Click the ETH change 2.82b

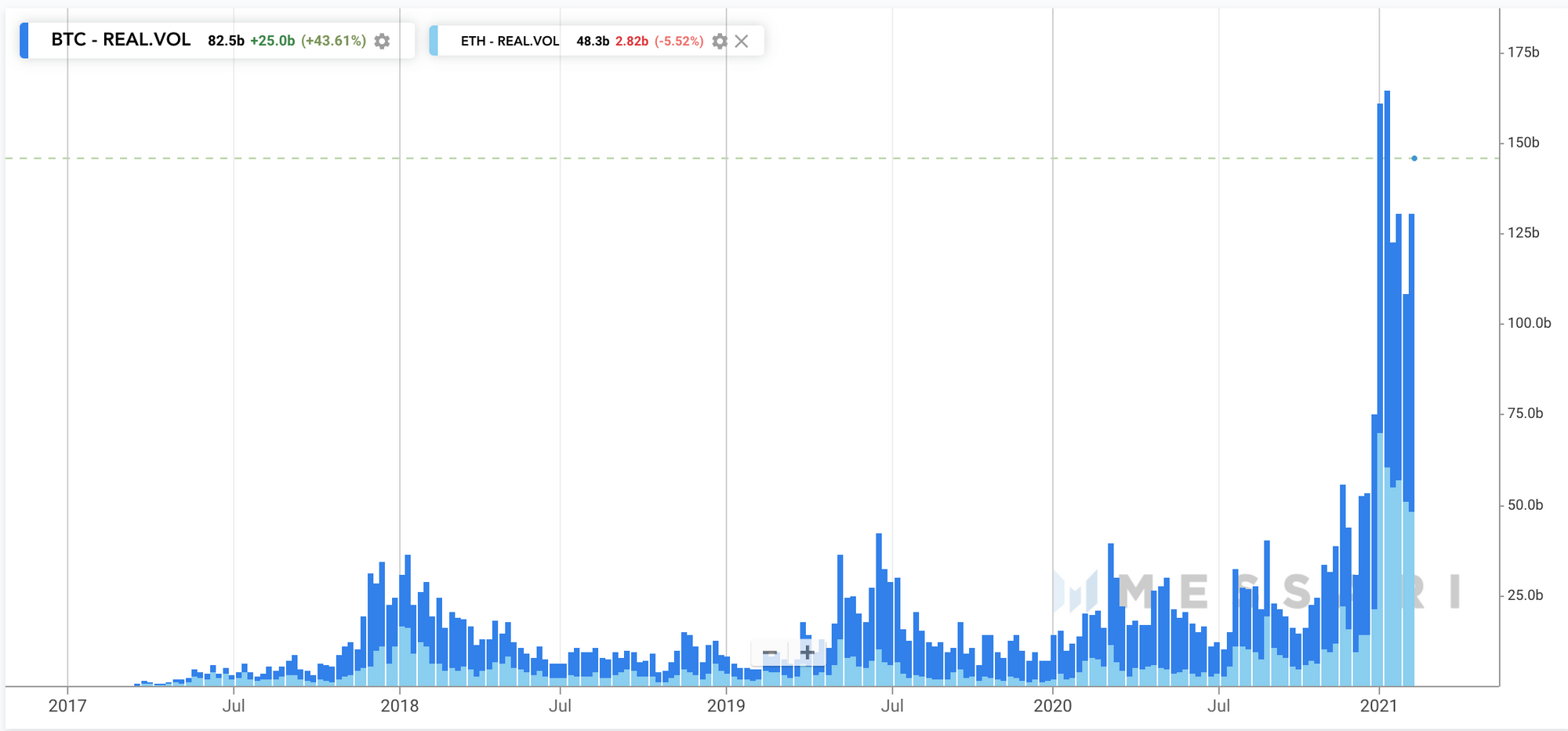click(632, 41)
